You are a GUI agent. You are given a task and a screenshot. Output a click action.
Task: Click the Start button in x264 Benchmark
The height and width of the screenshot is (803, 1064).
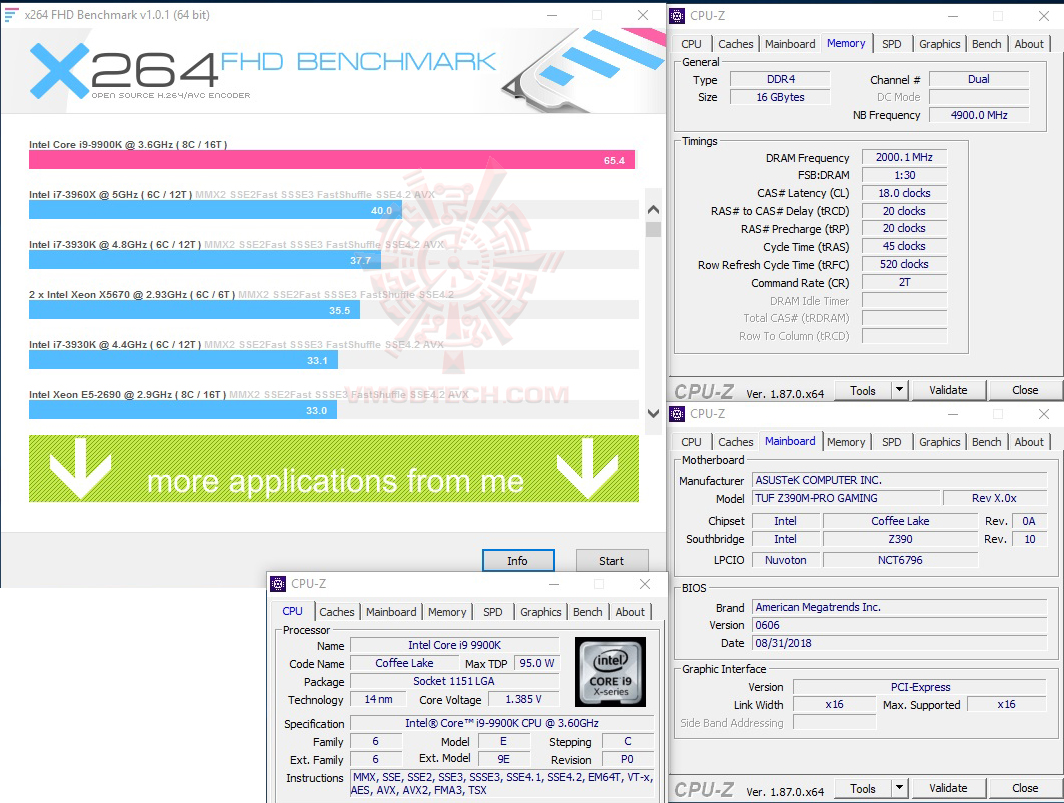(x=611, y=561)
